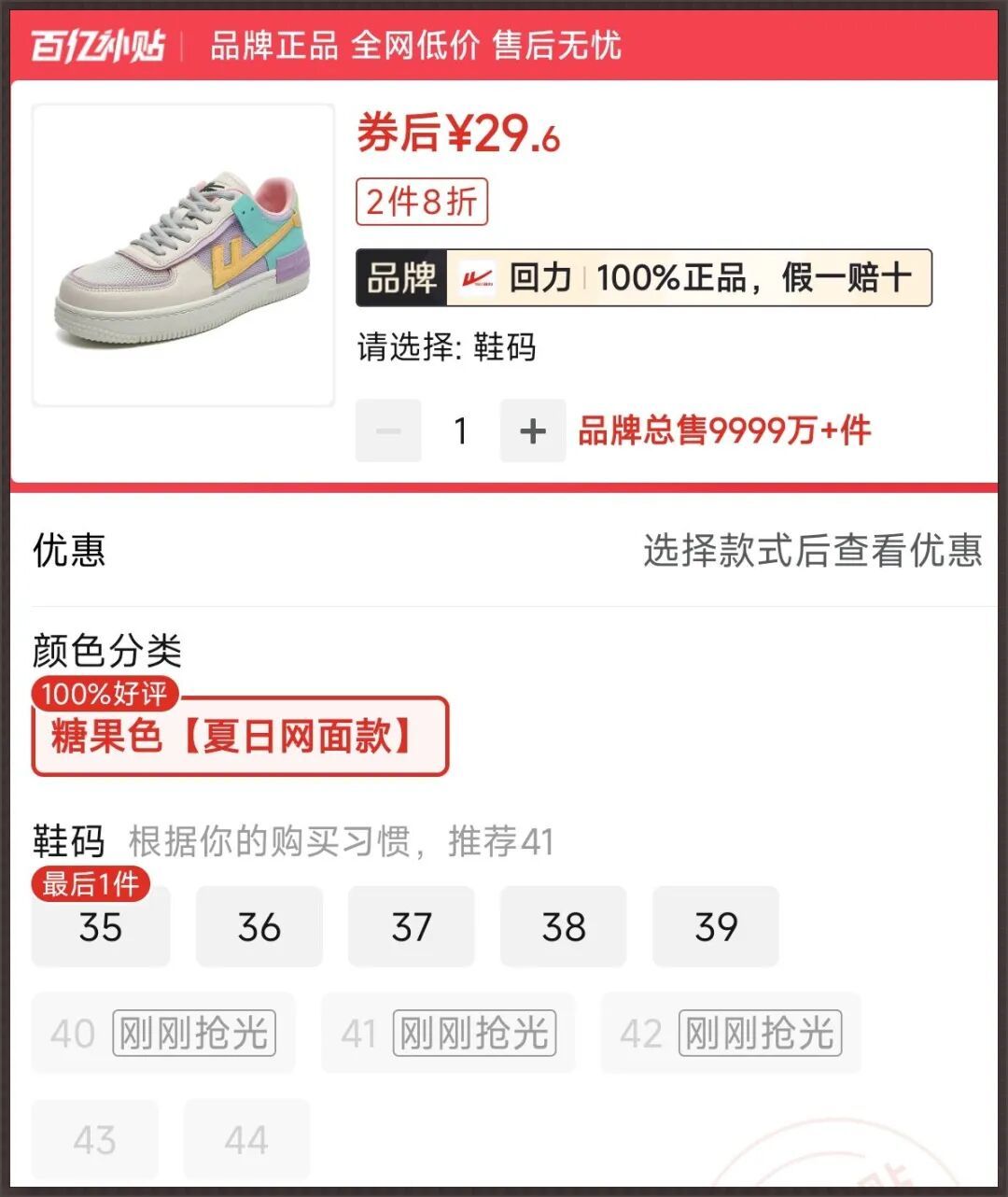Viewport: 1008px width, 1197px height.
Task: Choose shoe size 38
Action: 563,927
